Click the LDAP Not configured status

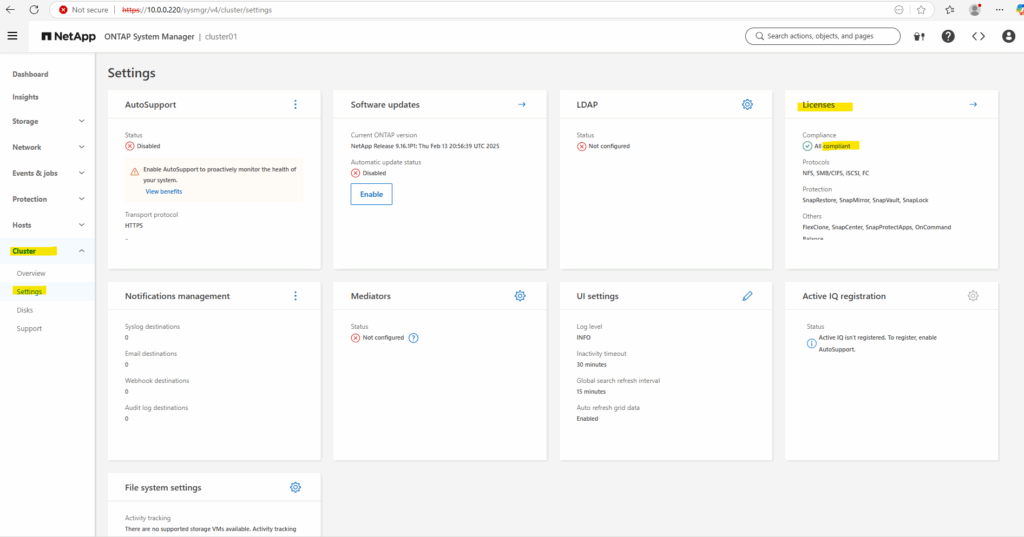[x=603, y=146]
